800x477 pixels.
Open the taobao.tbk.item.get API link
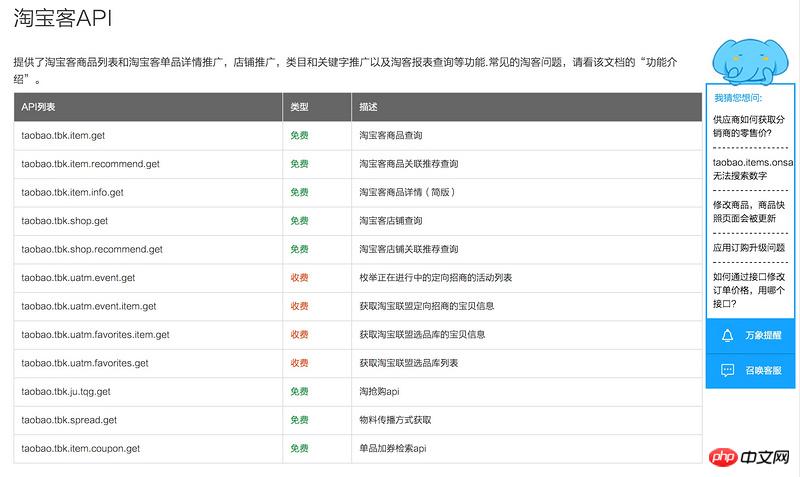point(63,136)
